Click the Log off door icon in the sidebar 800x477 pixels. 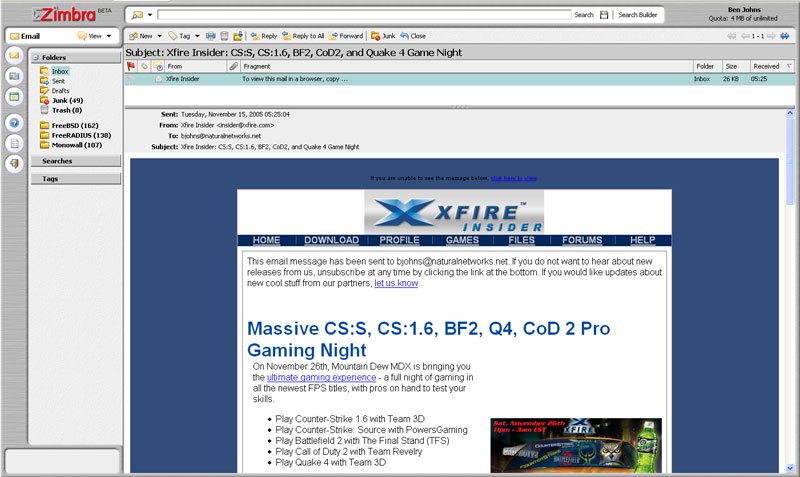14,164
